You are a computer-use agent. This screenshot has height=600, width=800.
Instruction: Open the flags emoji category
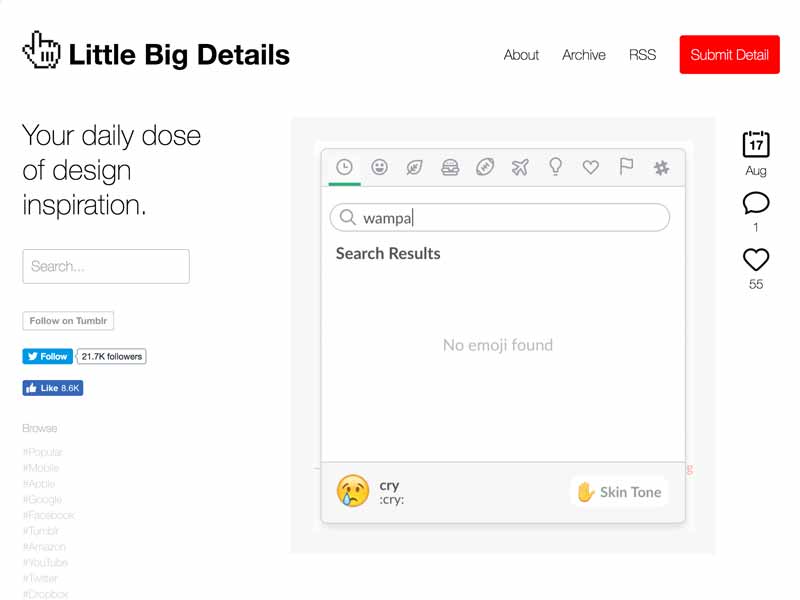(x=625, y=167)
